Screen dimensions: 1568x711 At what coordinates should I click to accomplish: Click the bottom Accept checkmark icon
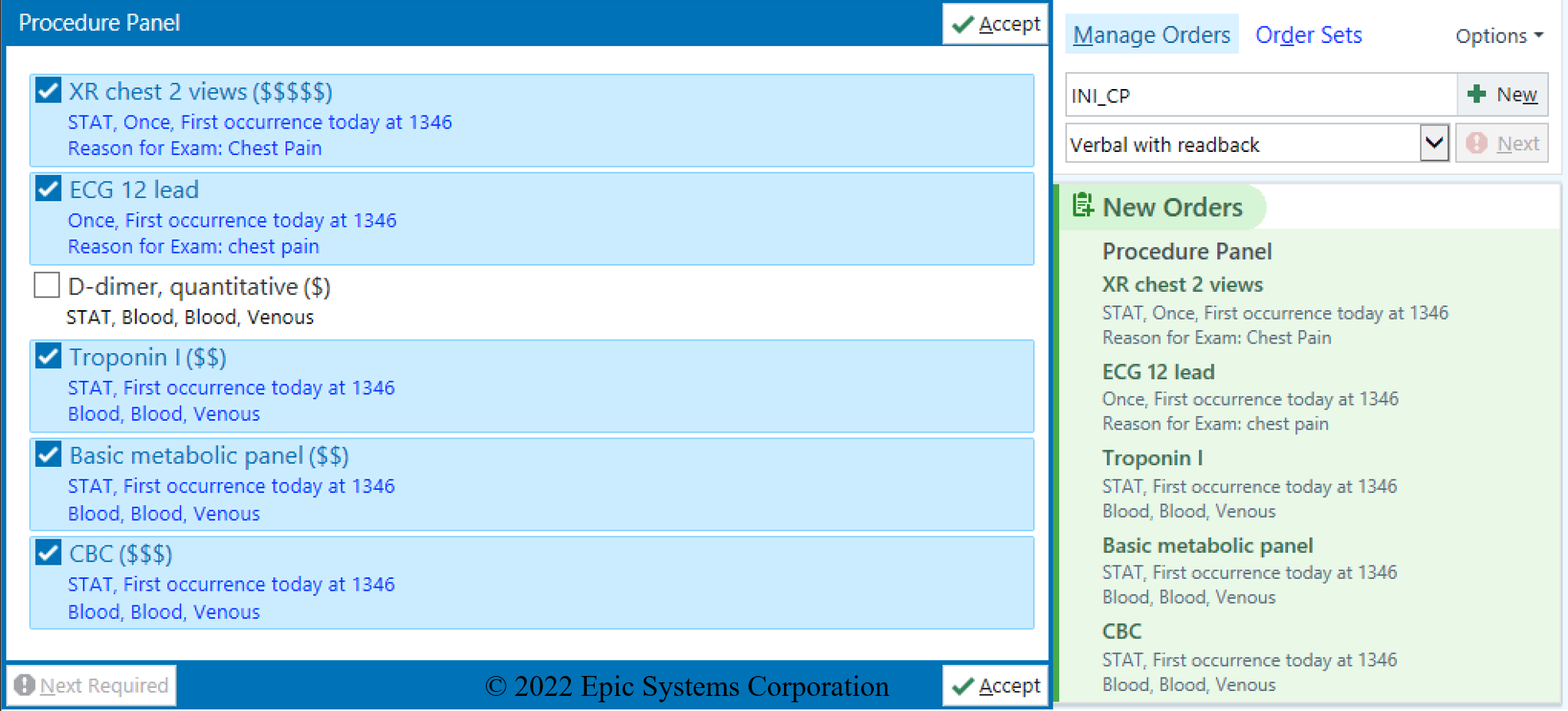[x=963, y=686]
